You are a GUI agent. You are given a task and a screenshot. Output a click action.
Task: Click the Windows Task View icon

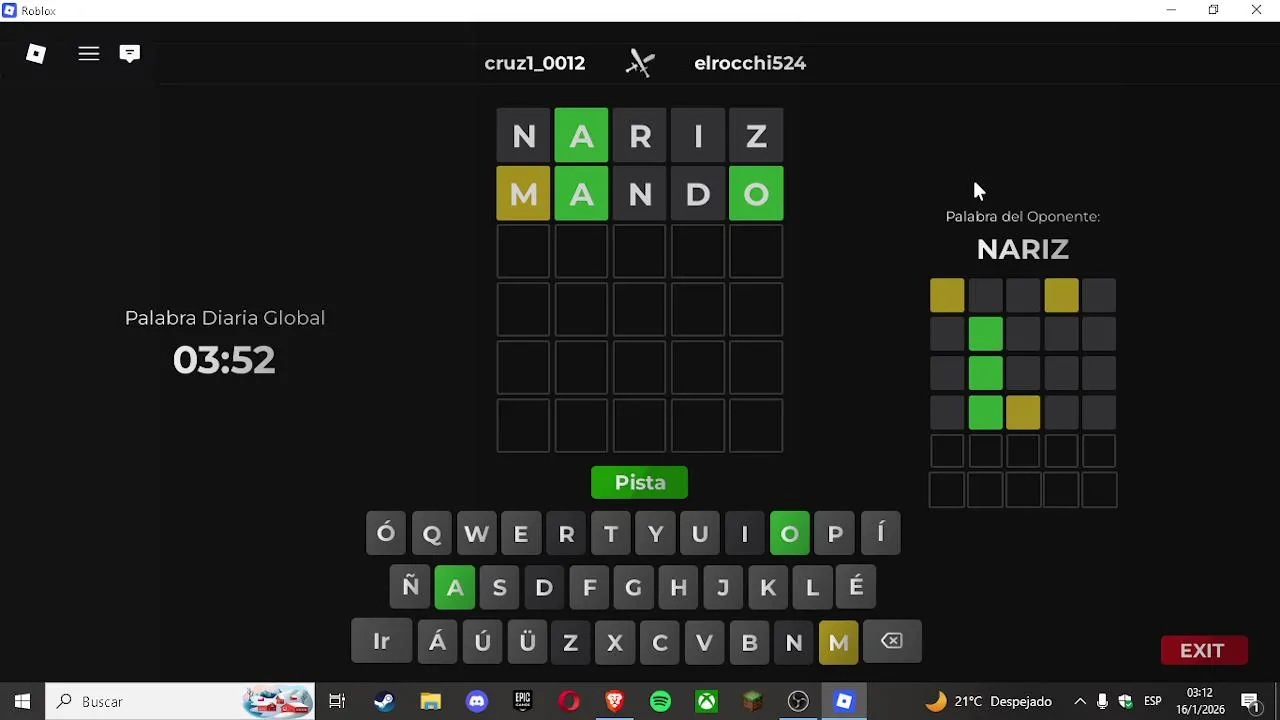[x=337, y=702]
